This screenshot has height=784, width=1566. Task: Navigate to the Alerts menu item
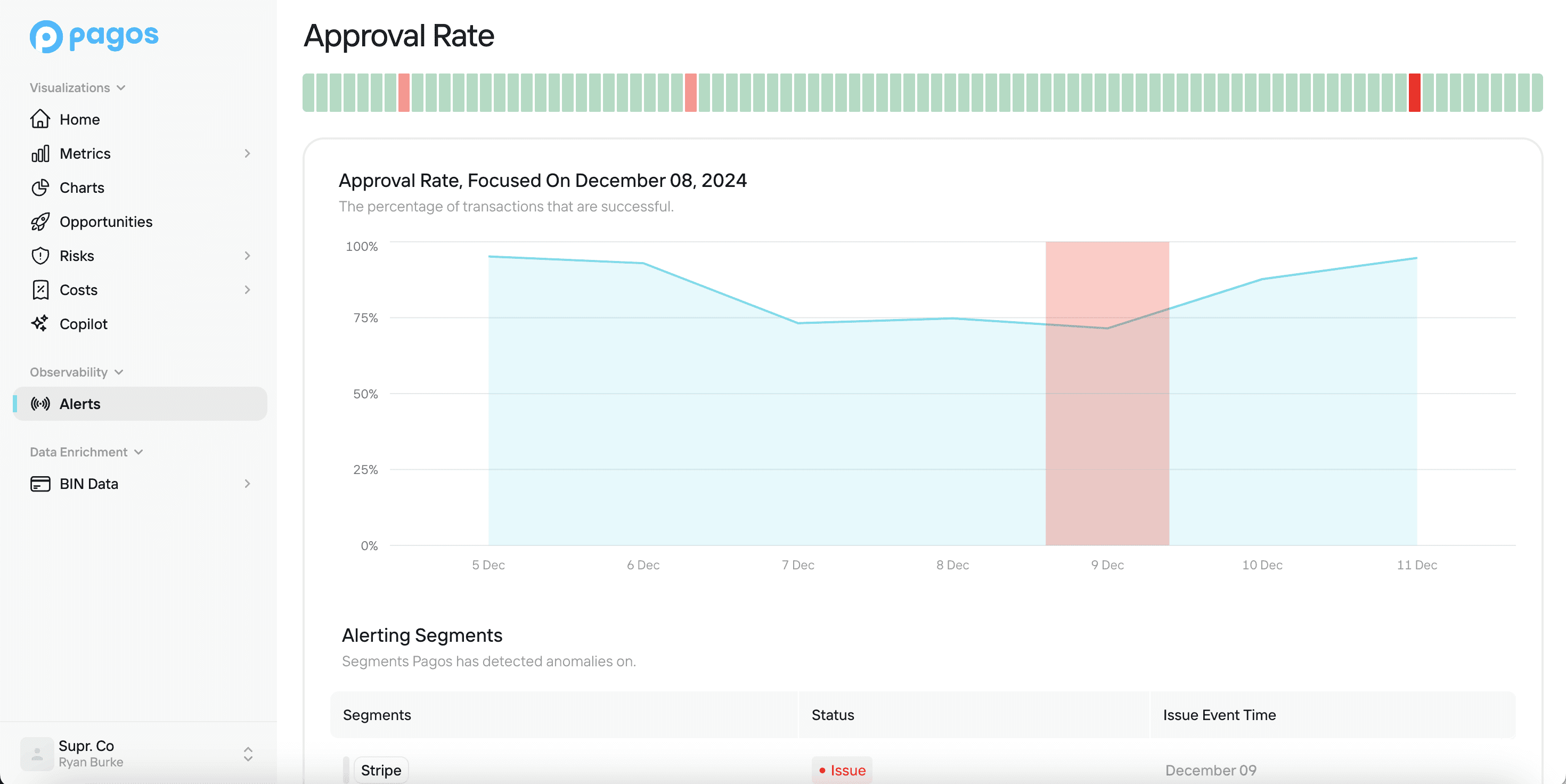(80, 404)
